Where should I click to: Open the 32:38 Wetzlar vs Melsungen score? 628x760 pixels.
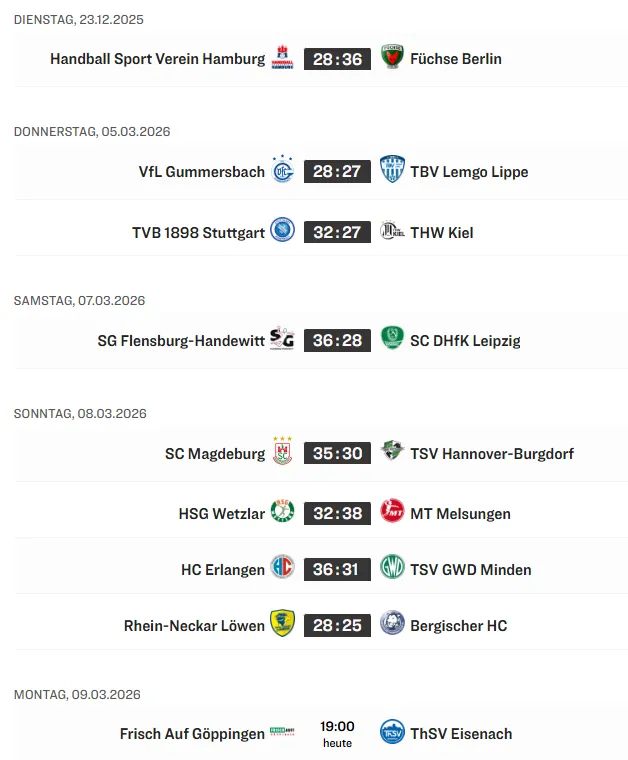pos(337,513)
